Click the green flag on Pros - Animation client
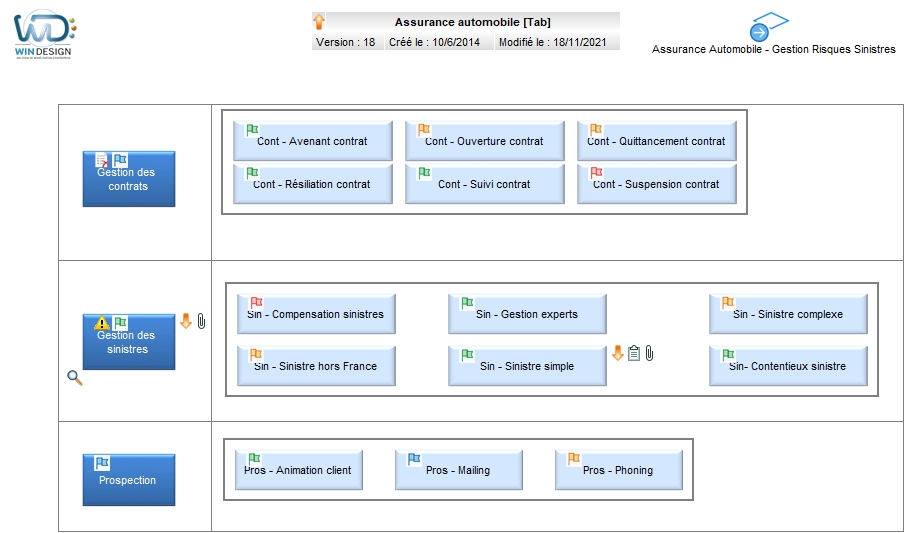 point(255,459)
